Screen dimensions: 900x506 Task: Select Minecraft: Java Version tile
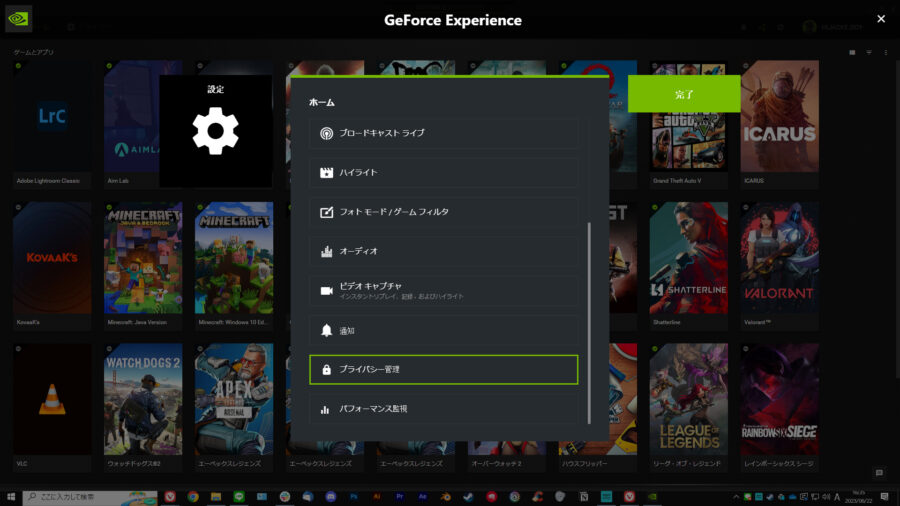[x=143, y=265]
